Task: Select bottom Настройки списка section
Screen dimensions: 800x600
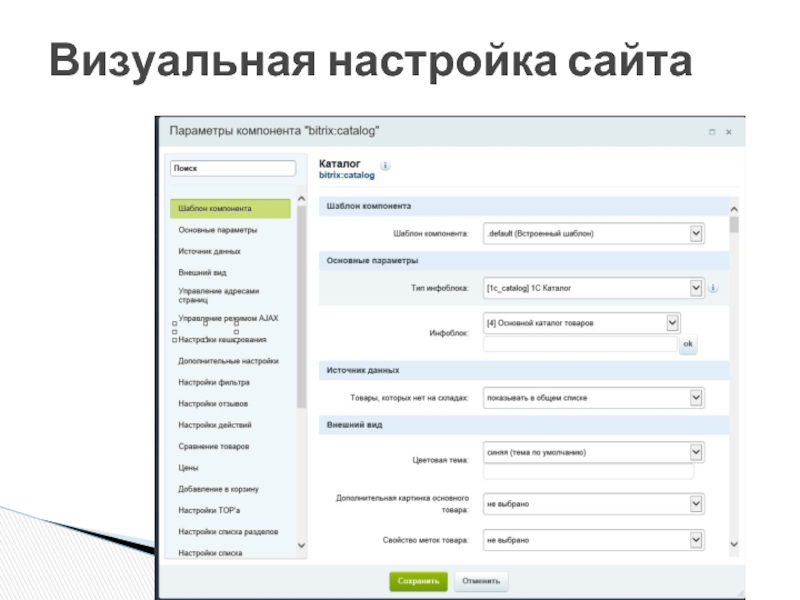Action: 210,553
